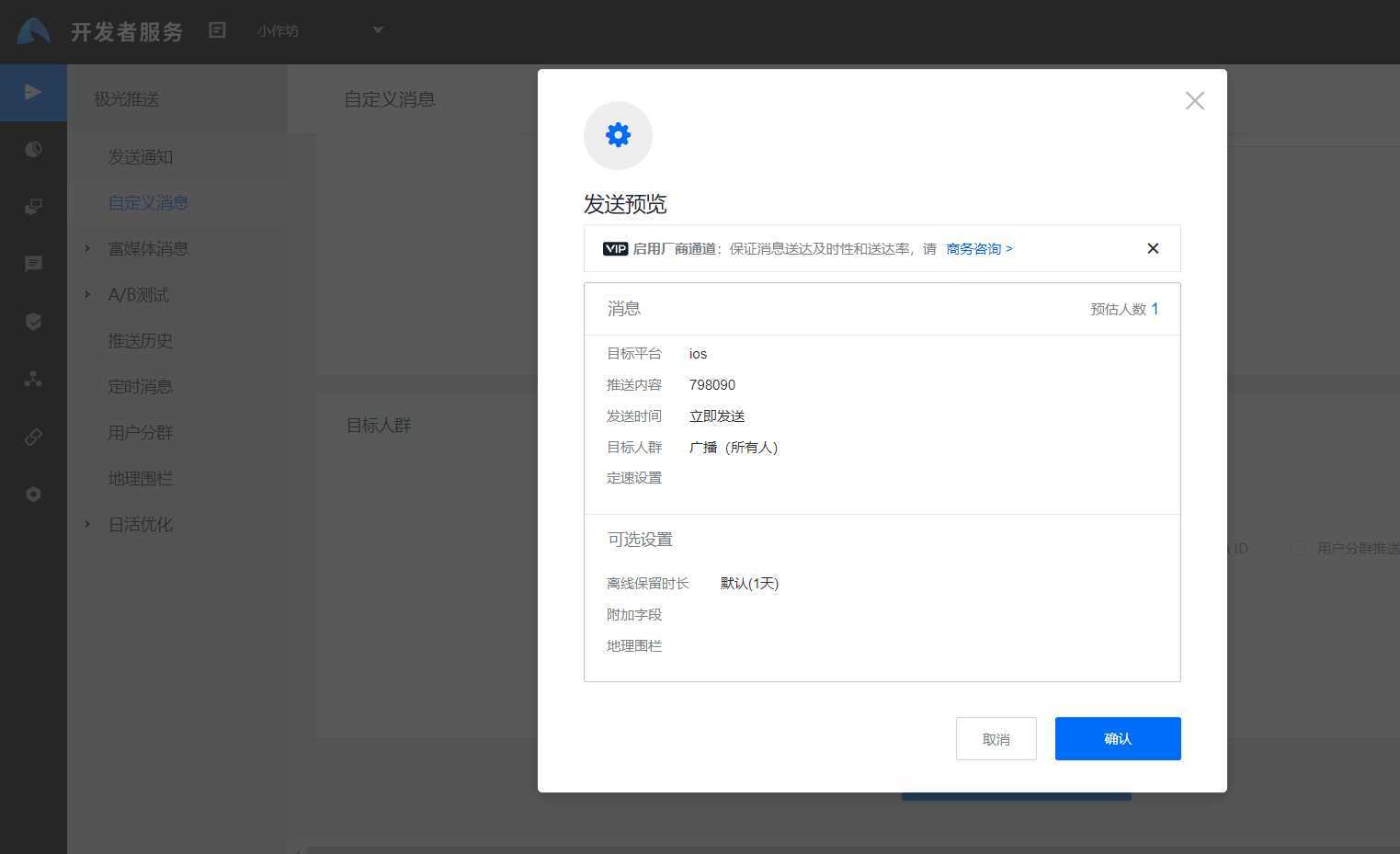1400x854 pixels.
Task: Open 推送历史 menu item
Action: (x=141, y=340)
